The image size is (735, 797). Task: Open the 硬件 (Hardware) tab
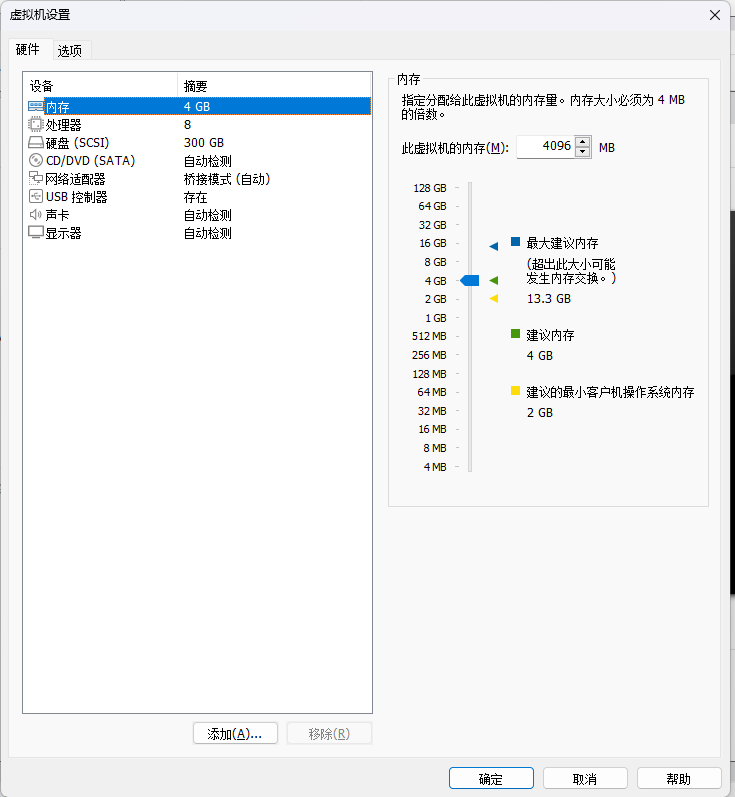[x=28, y=50]
